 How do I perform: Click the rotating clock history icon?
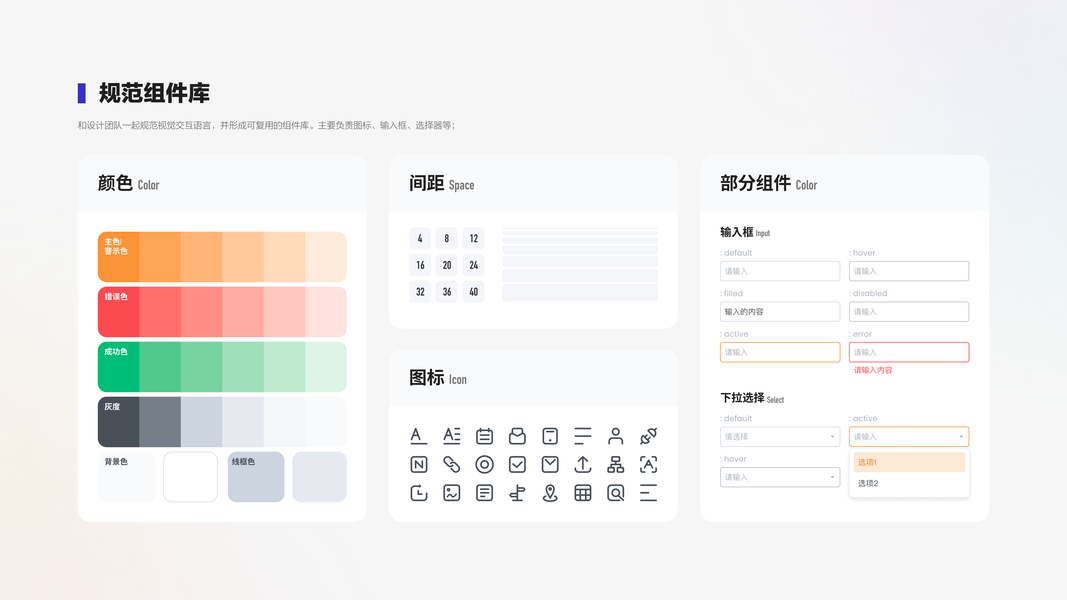[x=418, y=493]
